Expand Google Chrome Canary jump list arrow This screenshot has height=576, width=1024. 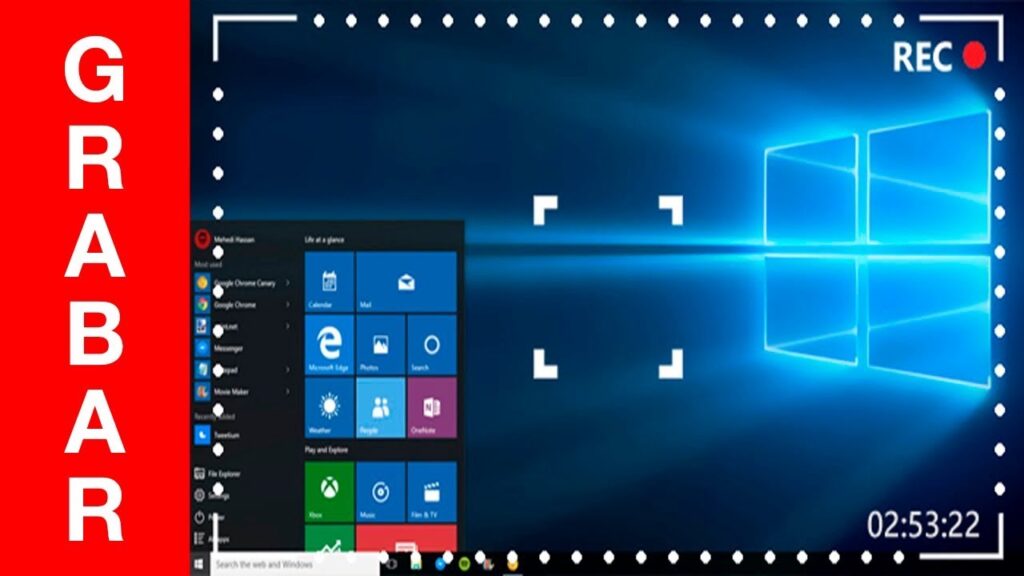coord(287,283)
